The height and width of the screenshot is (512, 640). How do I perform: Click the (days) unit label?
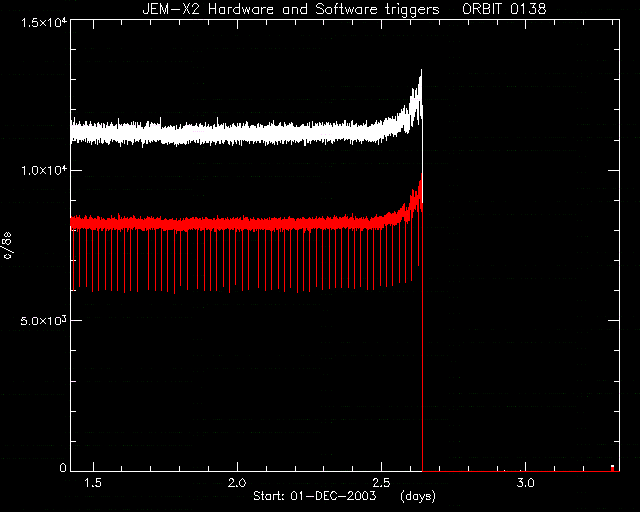(x=418, y=496)
